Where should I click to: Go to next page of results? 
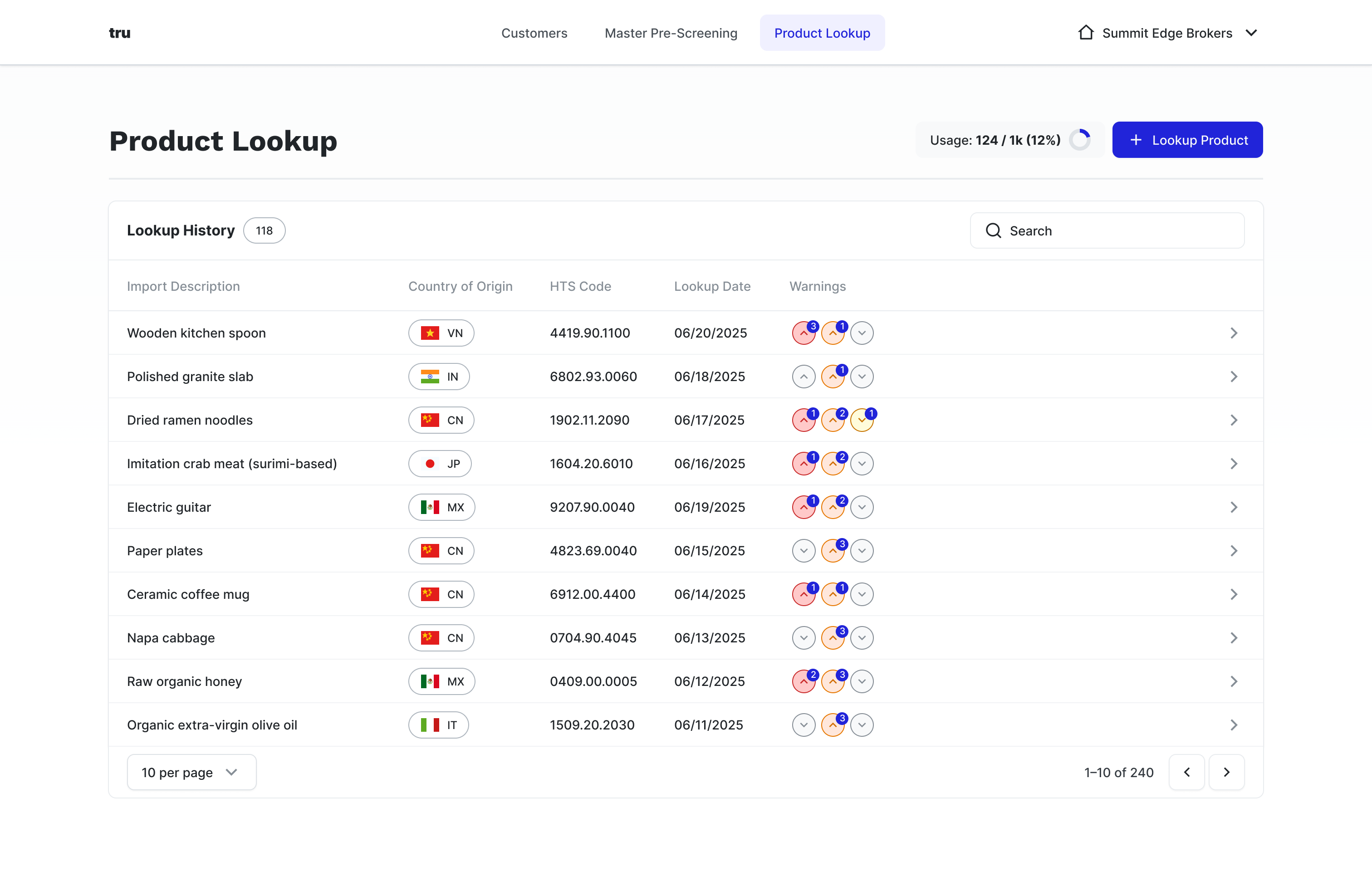(1226, 772)
